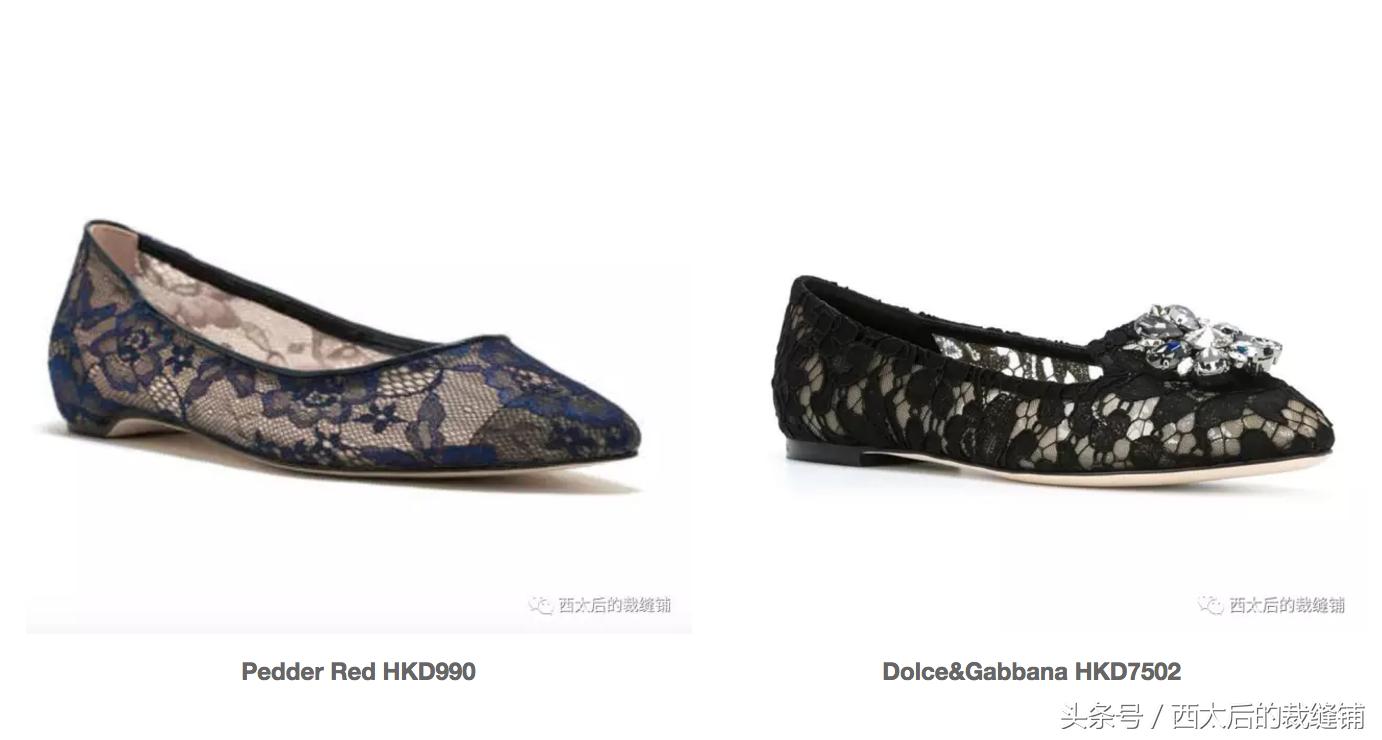Click the WeChat icon under right shoe
This screenshot has height=740, width=1382.
point(1210,605)
